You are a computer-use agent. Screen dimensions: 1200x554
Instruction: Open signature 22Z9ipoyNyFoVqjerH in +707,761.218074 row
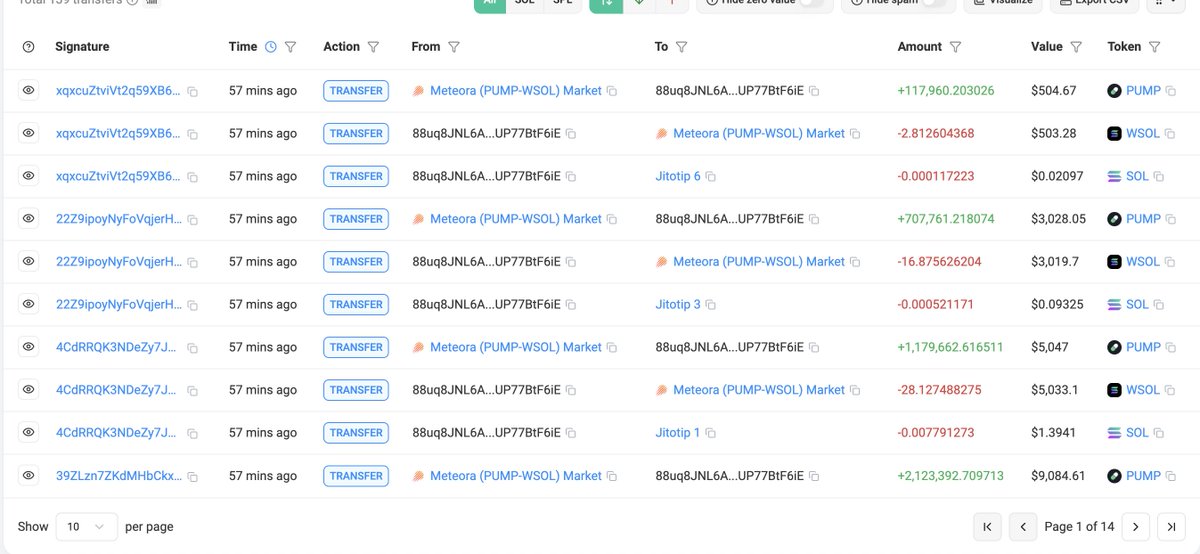pyautogui.click(x=119, y=219)
